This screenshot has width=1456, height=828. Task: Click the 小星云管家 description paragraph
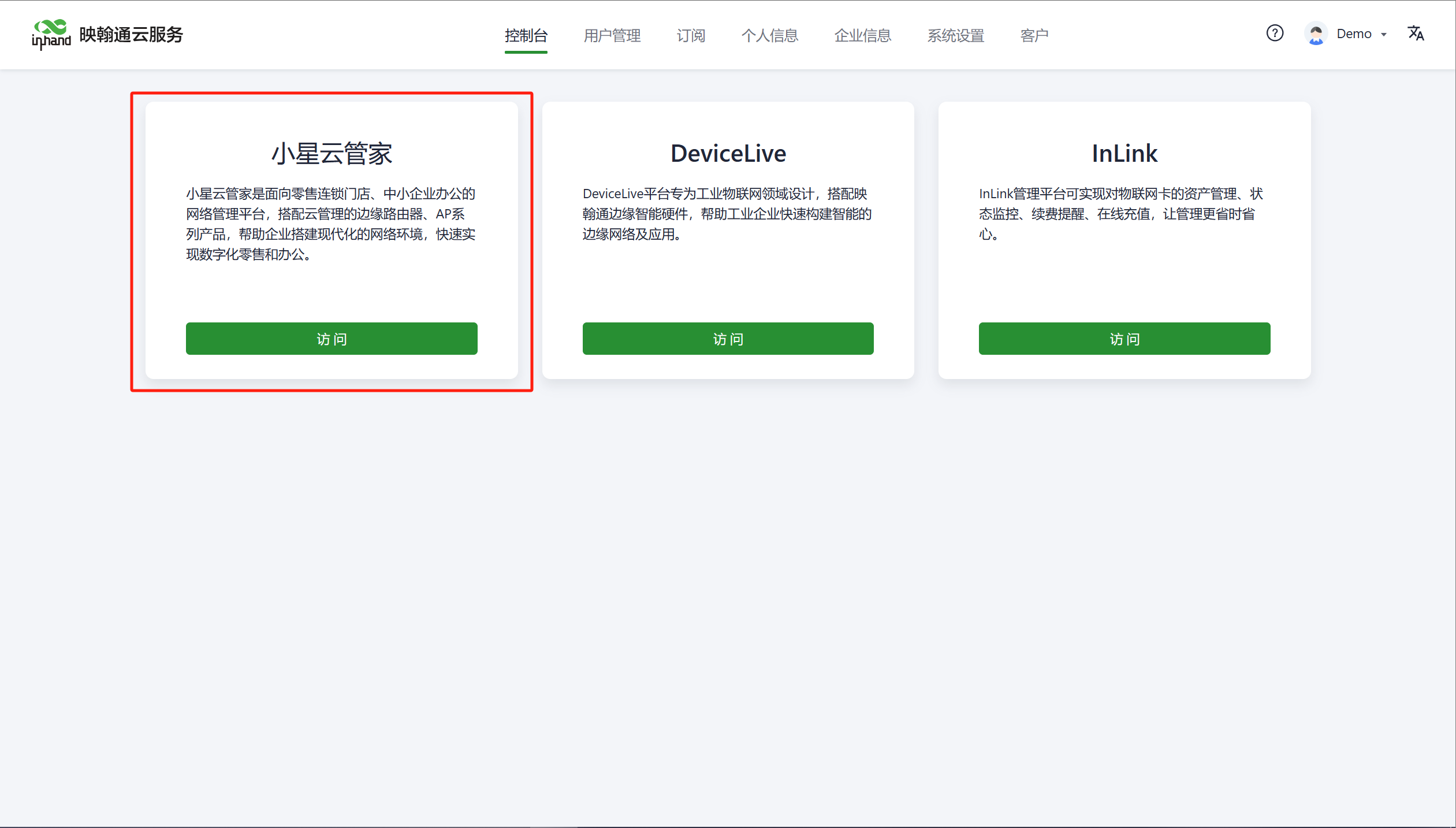coord(332,224)
